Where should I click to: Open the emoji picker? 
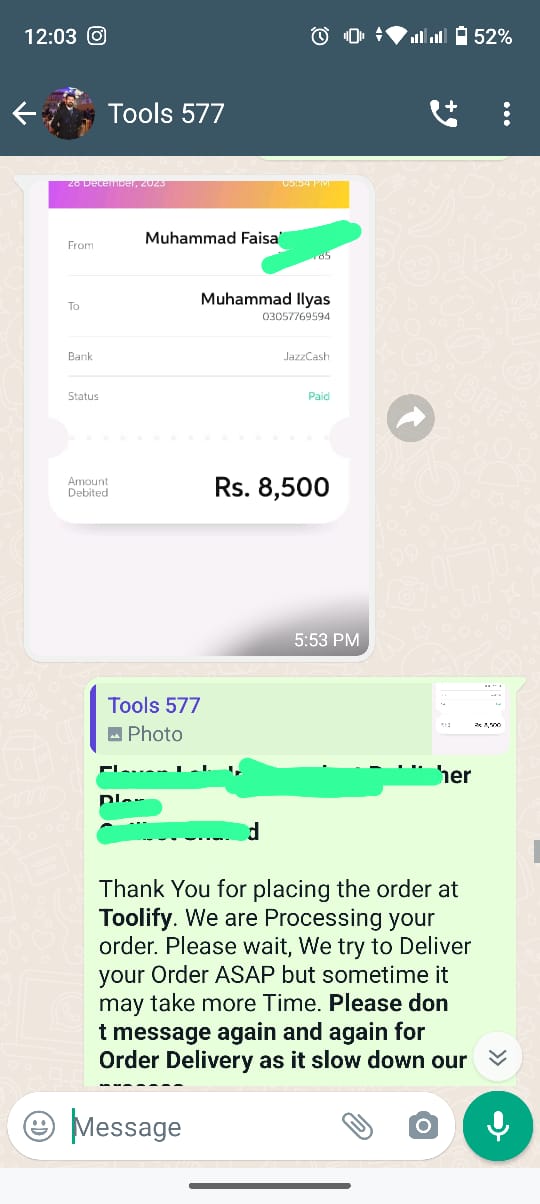tap(39, 1127)
